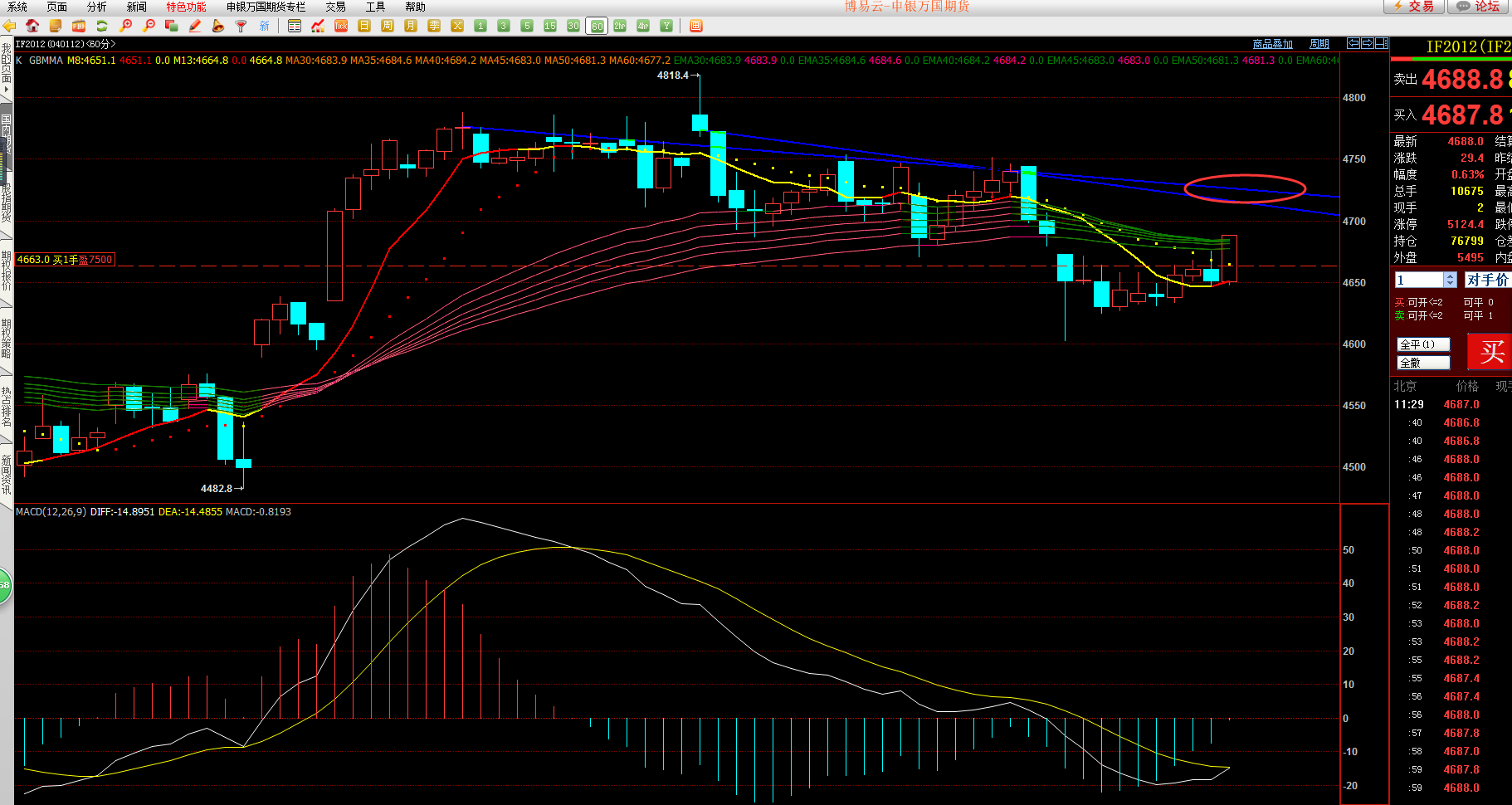The height and width of the screenshot is (805, 1512).
Task: Open the 对手价 price type dropdown
Action: coord(1487,280)
